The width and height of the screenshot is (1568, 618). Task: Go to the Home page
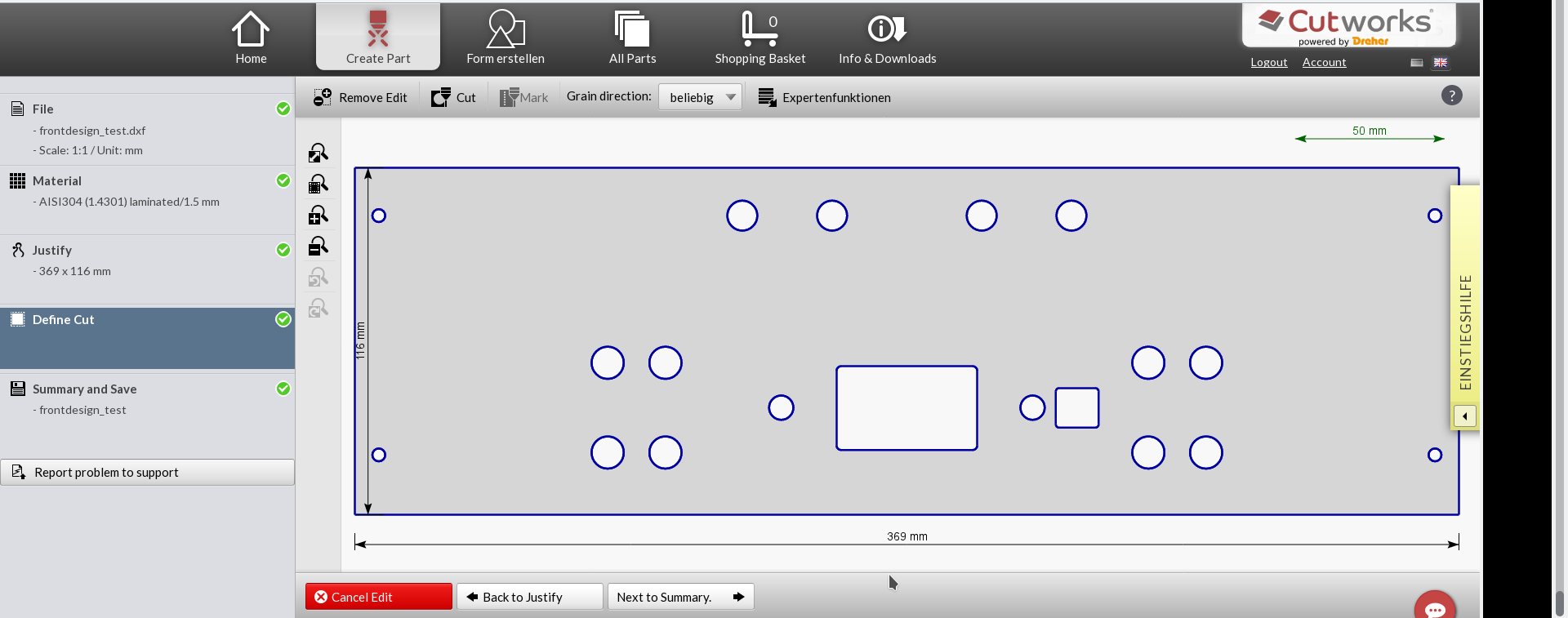pos(251,38)
